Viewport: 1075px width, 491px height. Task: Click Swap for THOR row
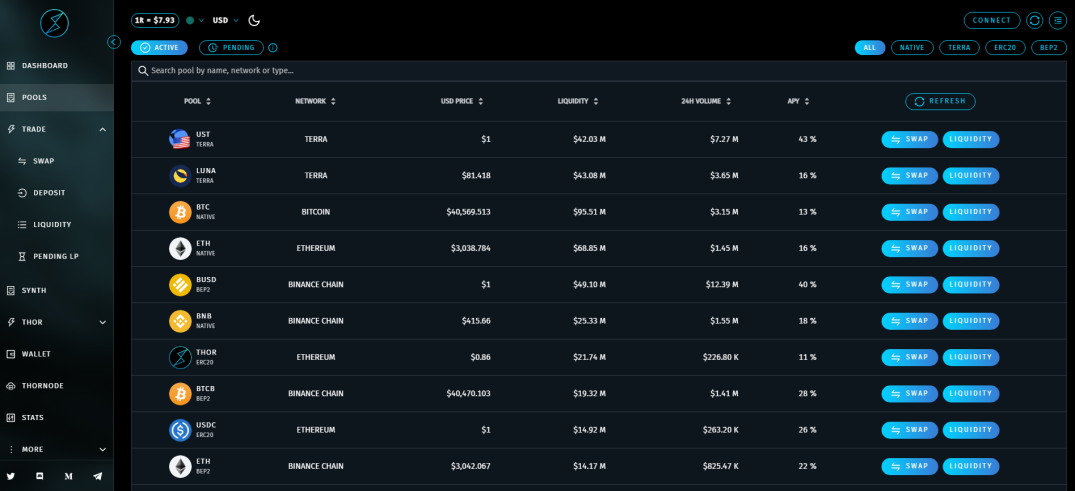coord(909,357)
